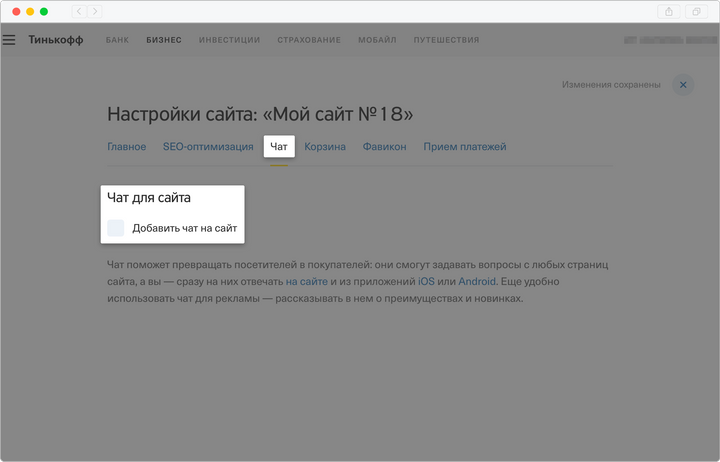This screenshot has width=720, height=462.
Task: Open the Safari tabs overview icon
Action: tap(696, 11)
